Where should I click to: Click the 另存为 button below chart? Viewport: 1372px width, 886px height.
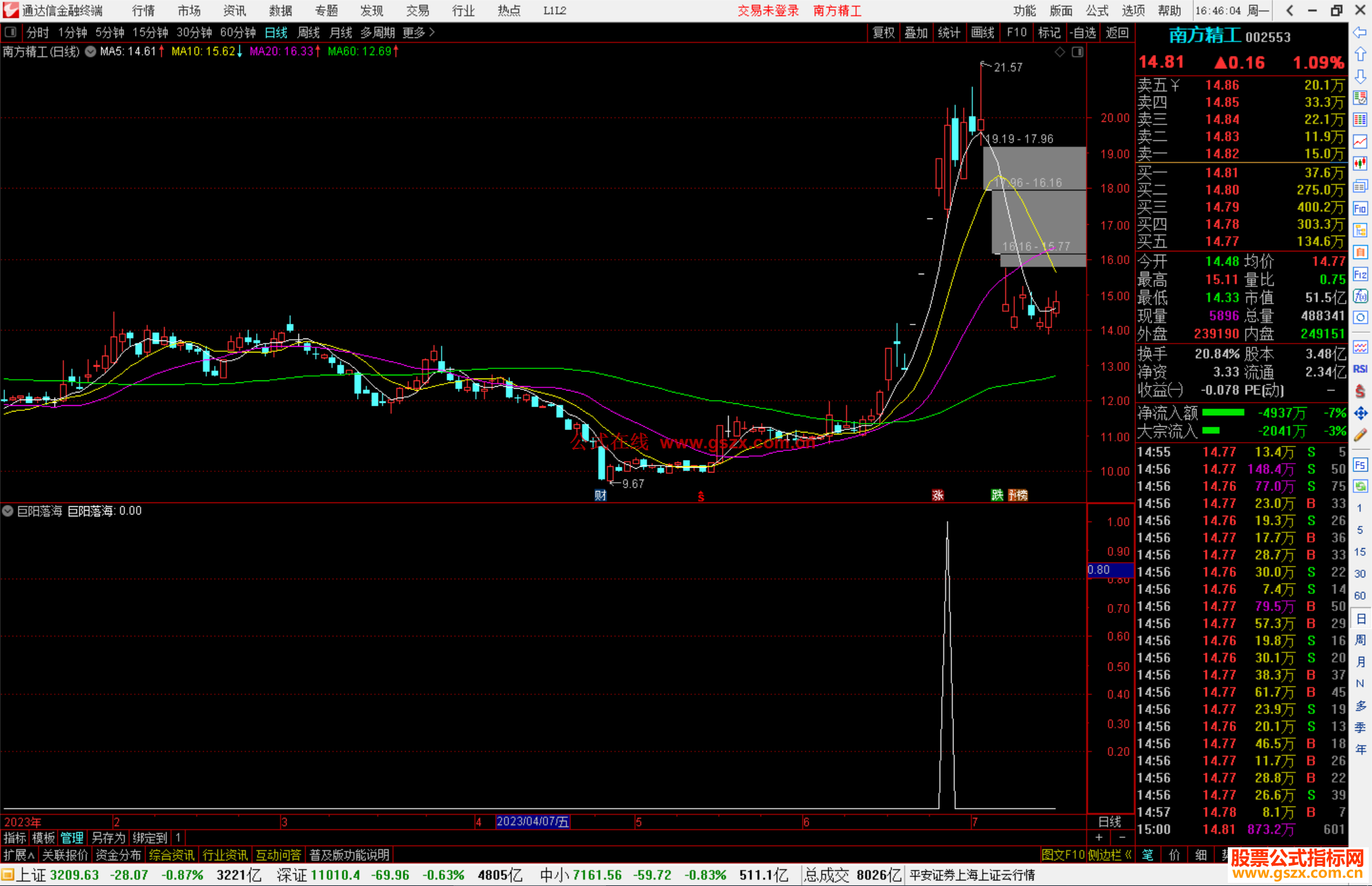[x=109, y=838]
